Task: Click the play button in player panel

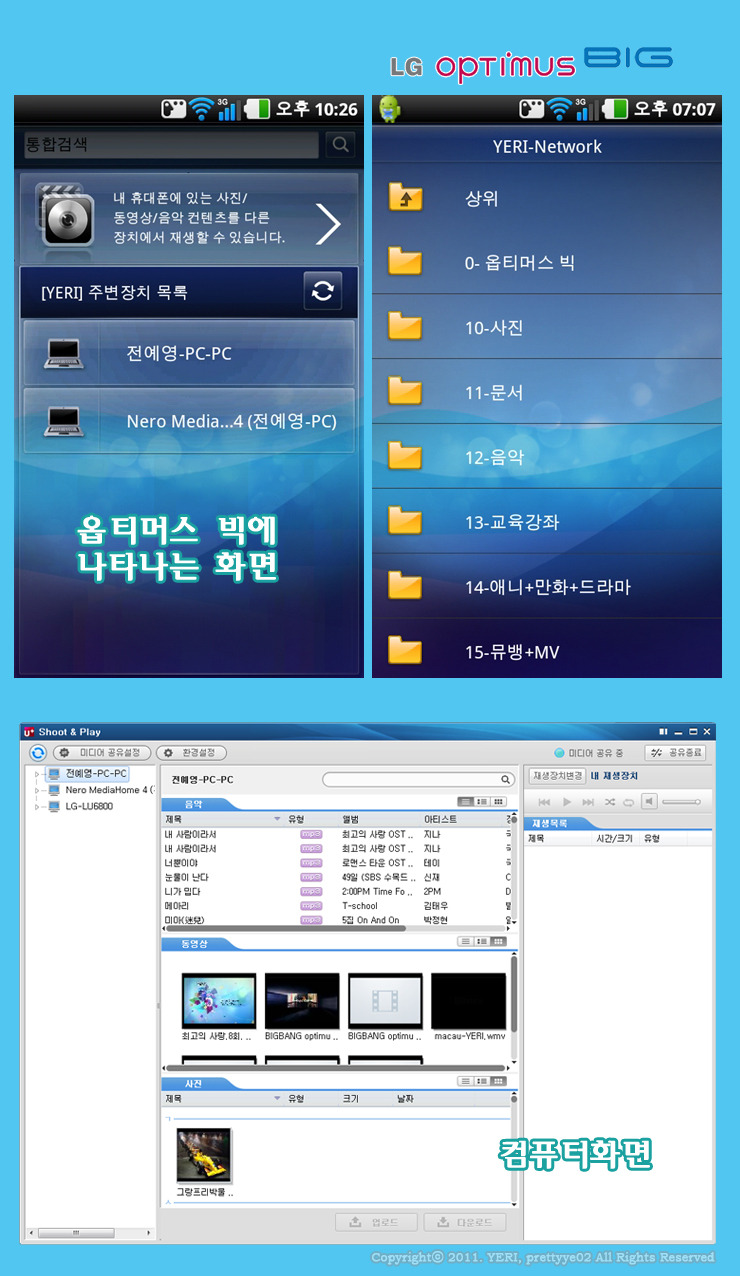Action: click(567, 802)
